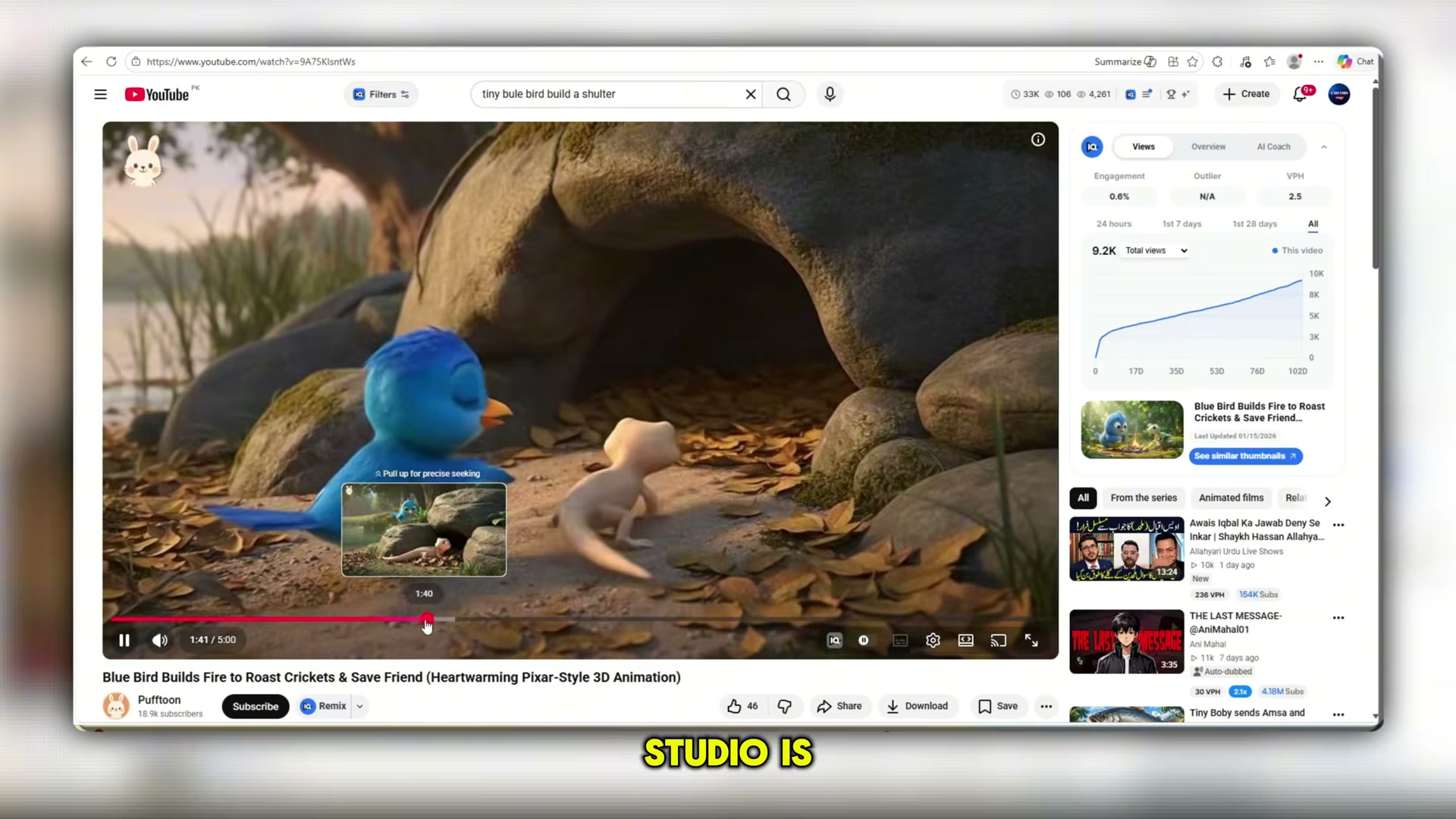Select the Views tab in vidIQ panel
The width and height of the screenshot is (1456, 819).
[1144, 147]
